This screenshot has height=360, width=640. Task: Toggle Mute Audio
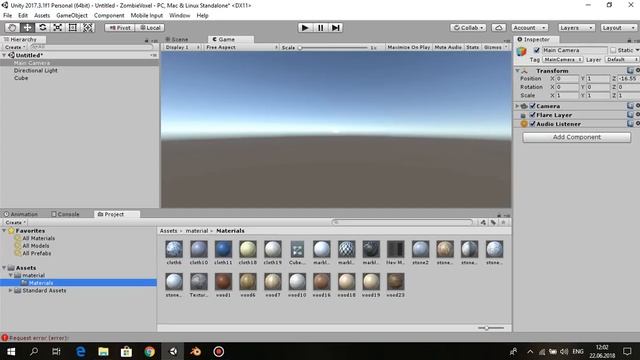(x=448, y=47)
